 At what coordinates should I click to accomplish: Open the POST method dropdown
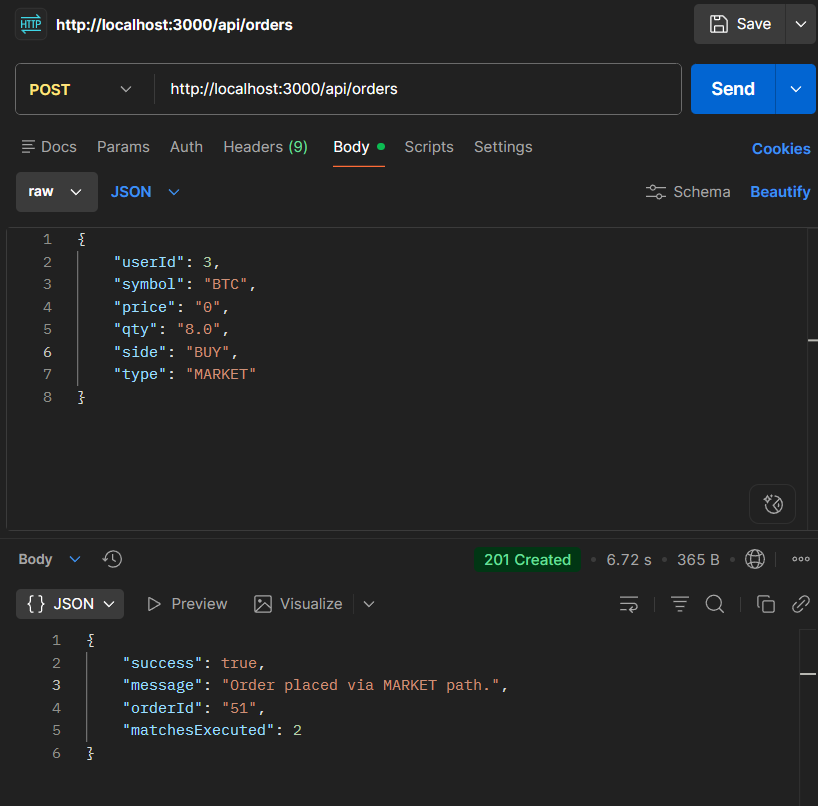click(80, 89)
